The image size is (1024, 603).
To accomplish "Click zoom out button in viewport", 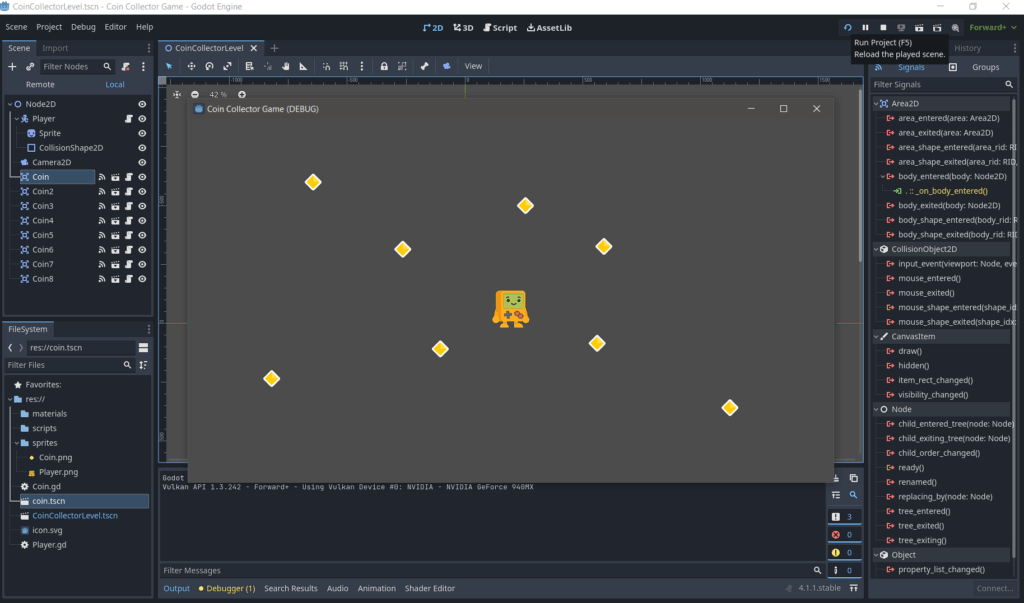I will coord(195,94).
